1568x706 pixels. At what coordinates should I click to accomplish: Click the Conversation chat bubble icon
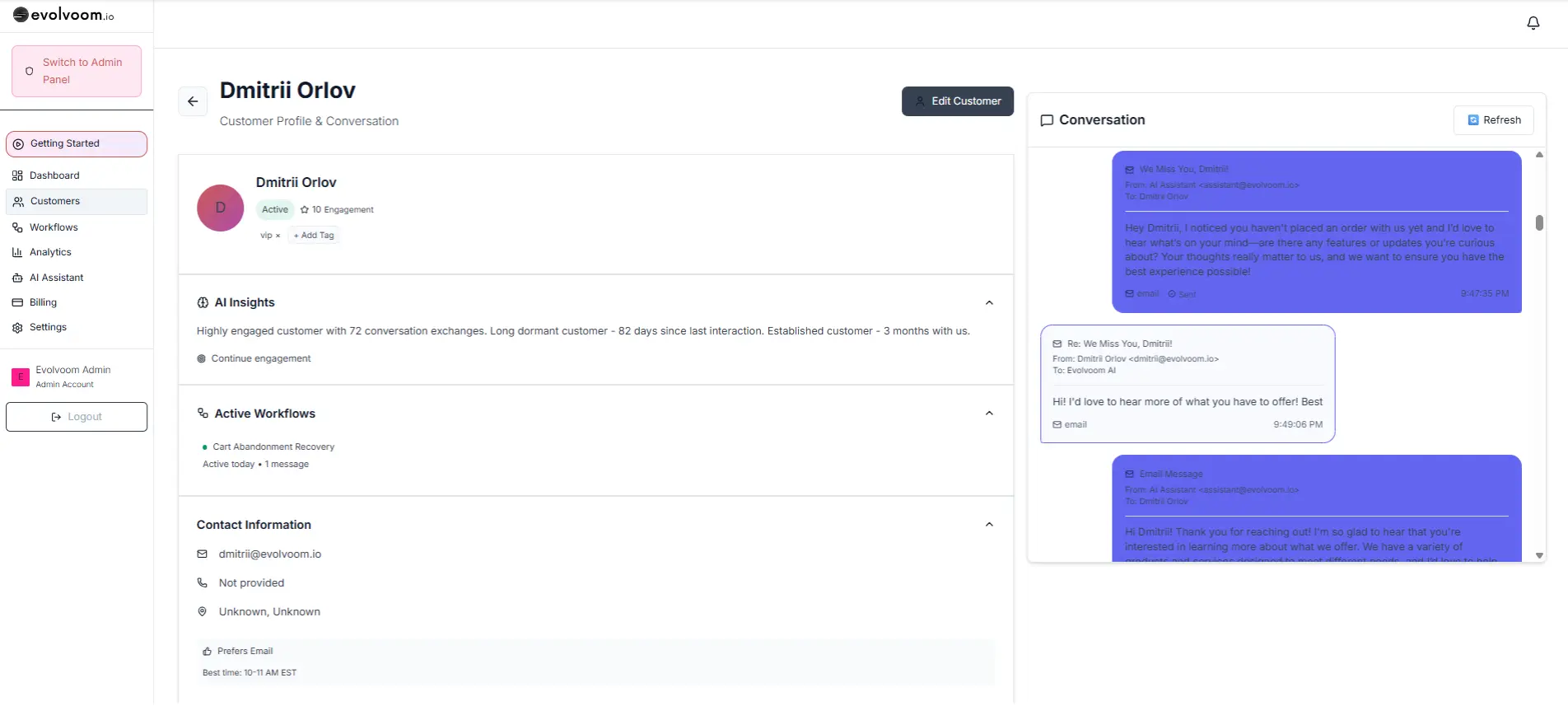pos(1047,120)
